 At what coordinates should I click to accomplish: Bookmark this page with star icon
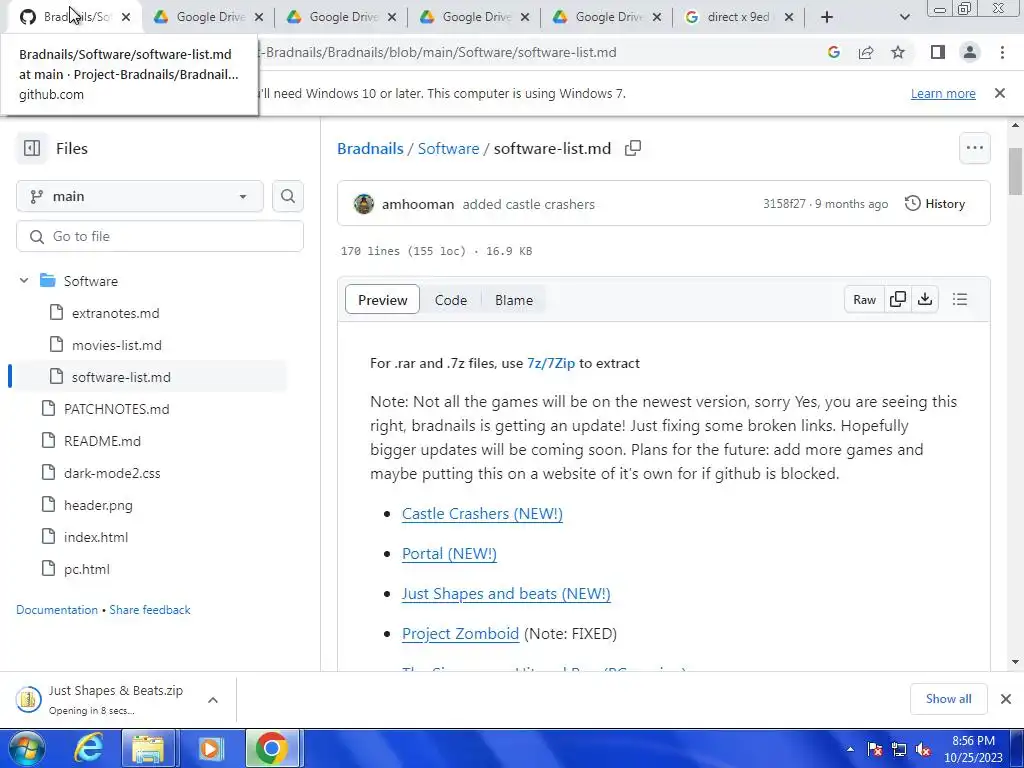pyautogui.click(x=898, y=52)
